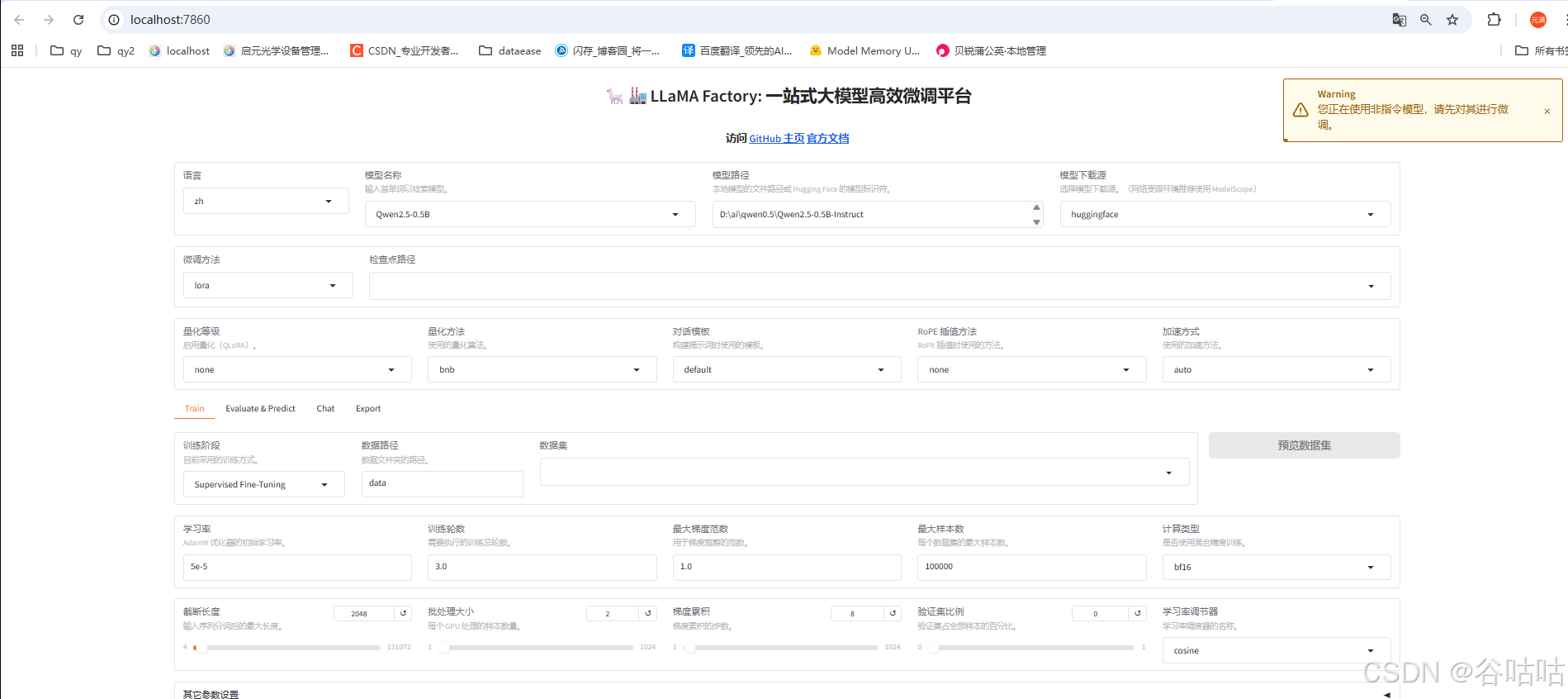Click the site info icon in address bar

(x=114, y=20)
